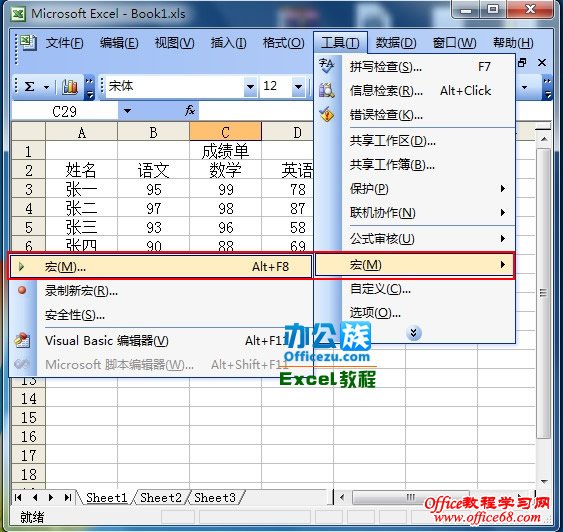Open the 视图(V) menu
Viewport: 563px width, 532px height.
coord(175,43)
